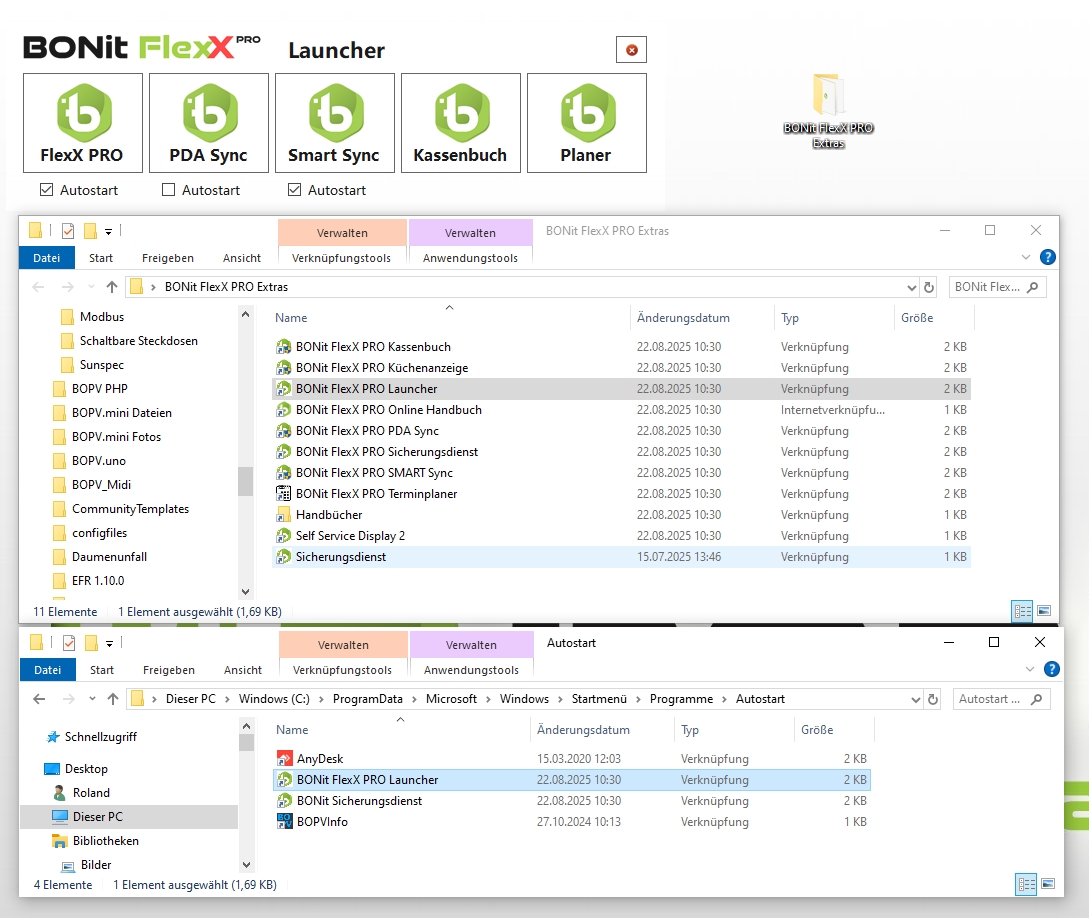Switch Autostart window to large icons view
This screenshot has height=918, width=1089.
tap(1048, 884)
